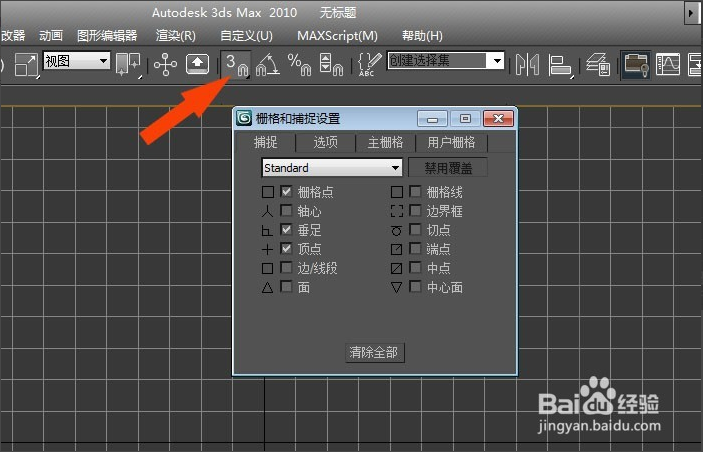Toggle the 3D snaps button
This screenshot has width=703, height=452.
point(236,64)
